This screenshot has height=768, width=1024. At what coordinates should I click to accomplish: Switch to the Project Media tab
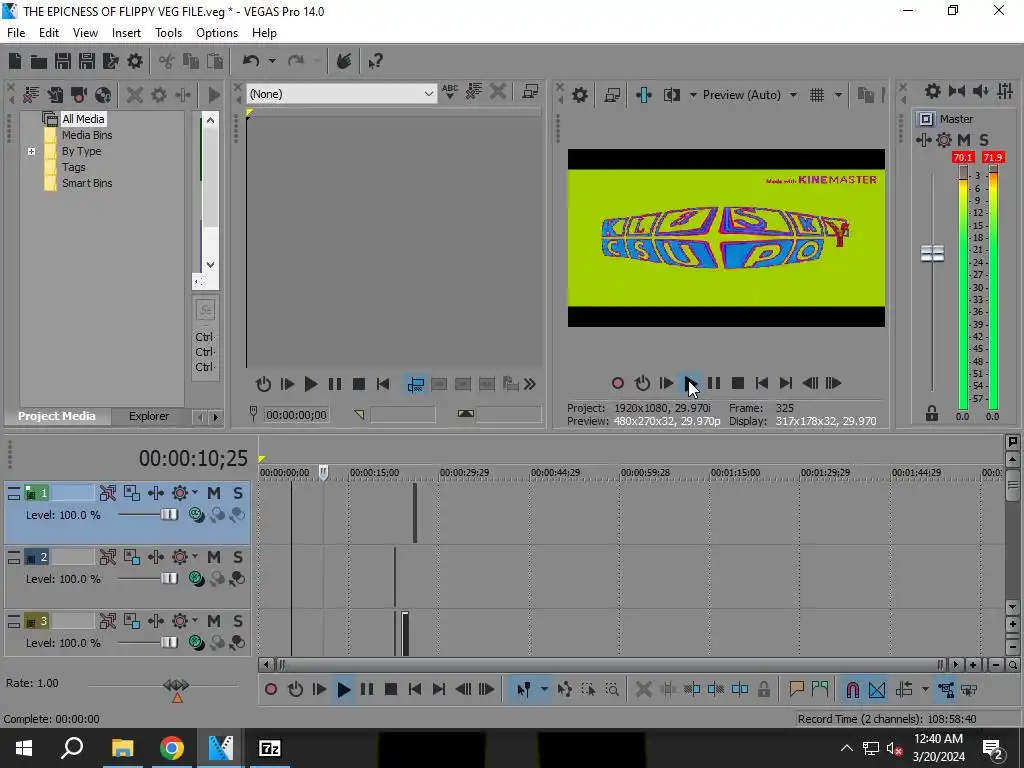[x=57, y=416]
